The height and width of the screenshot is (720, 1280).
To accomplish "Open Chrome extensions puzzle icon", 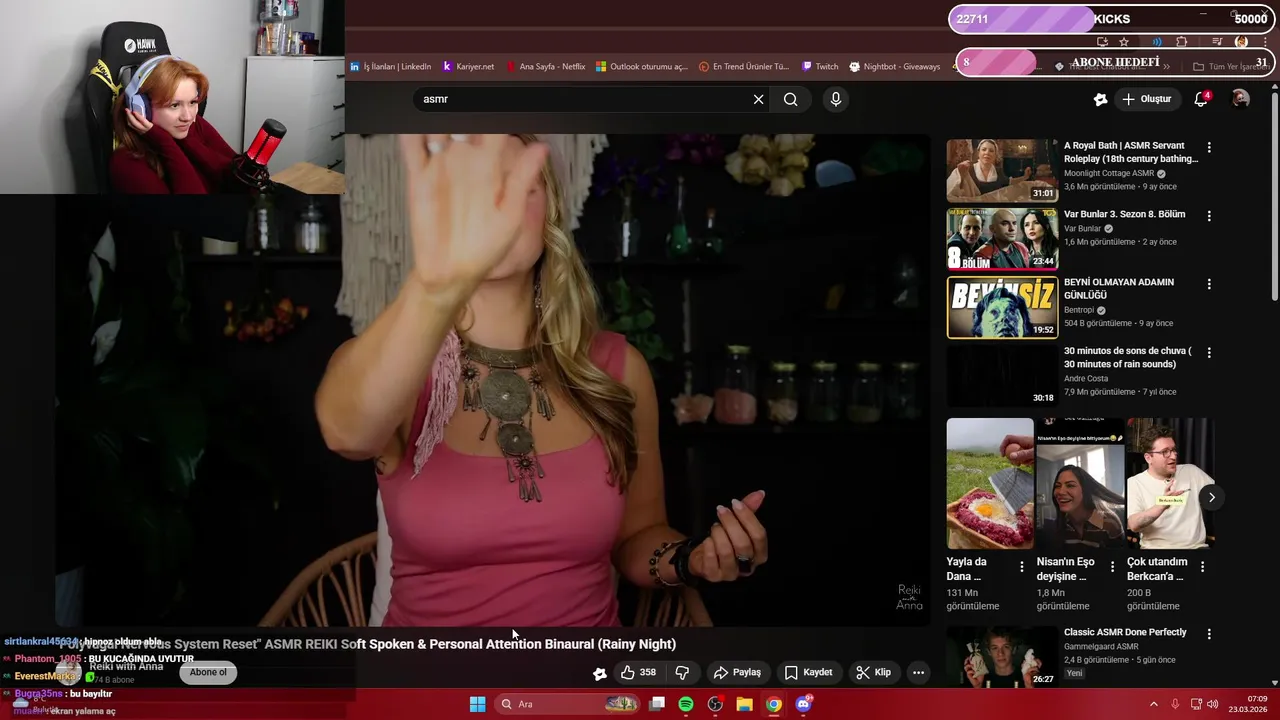I will pos(1181,42).
